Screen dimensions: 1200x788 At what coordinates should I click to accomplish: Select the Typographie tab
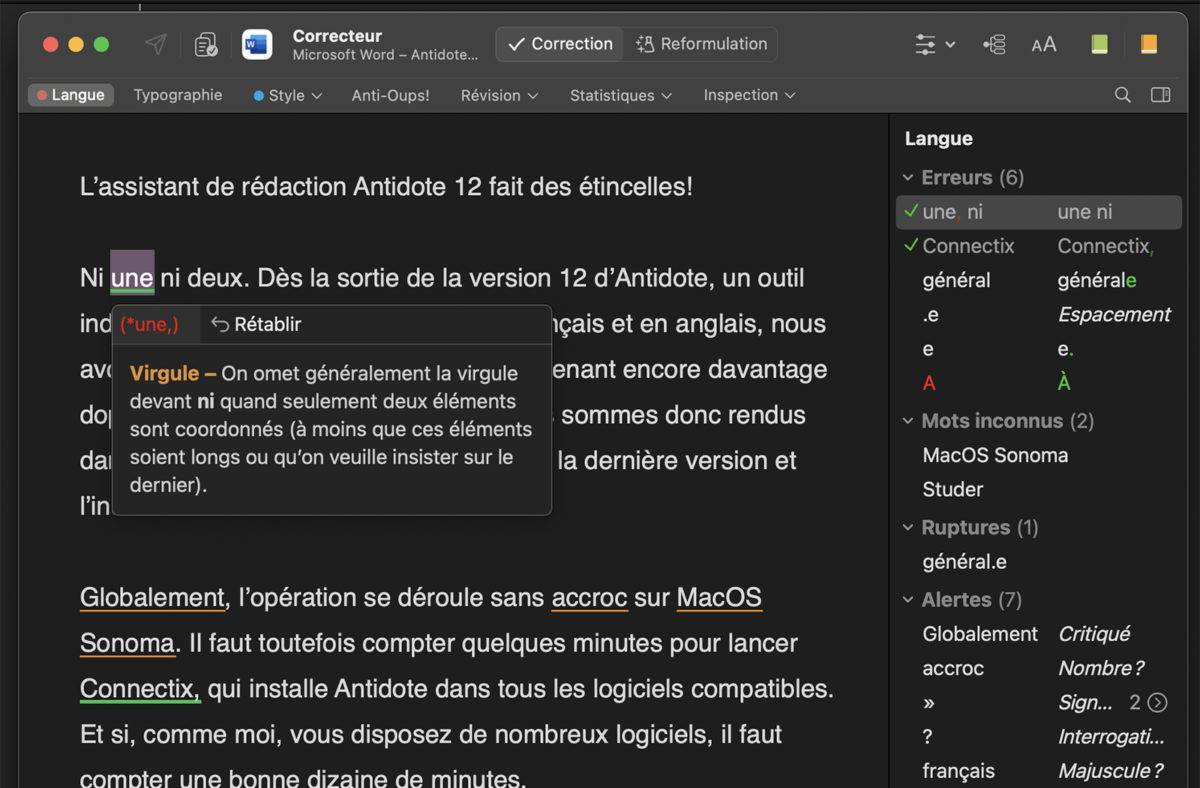point(178,95)
